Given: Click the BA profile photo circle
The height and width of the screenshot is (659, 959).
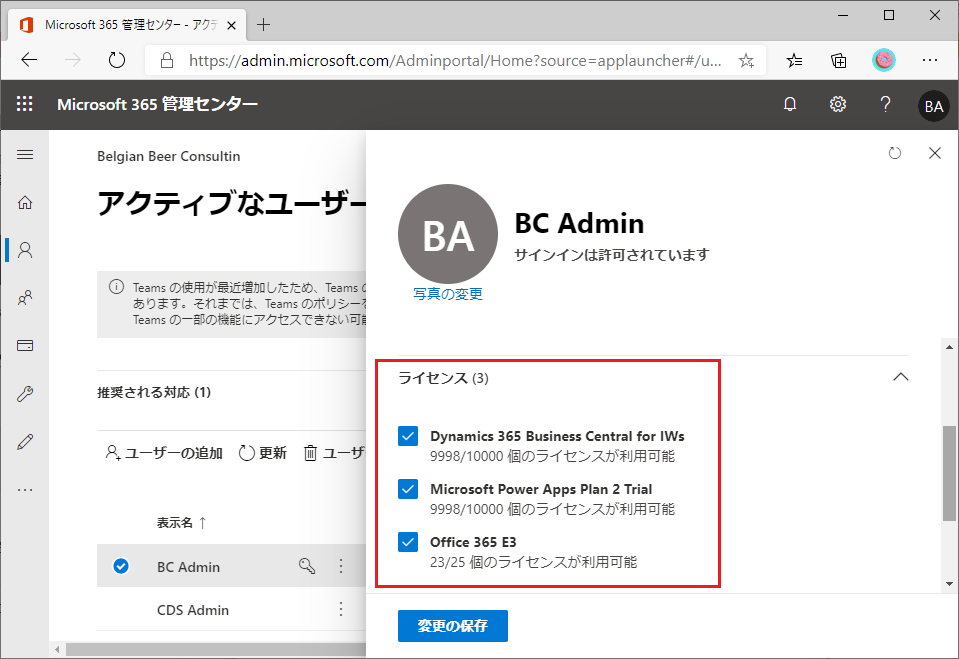Looking at the screenshot, I should click(448, 234).
